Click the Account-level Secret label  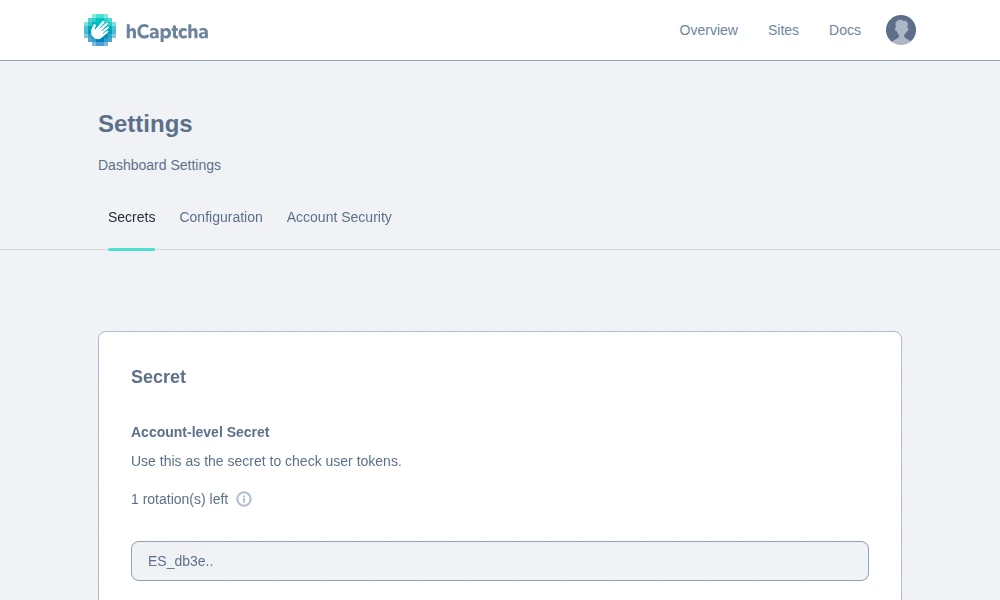click(x=200, y=432)
